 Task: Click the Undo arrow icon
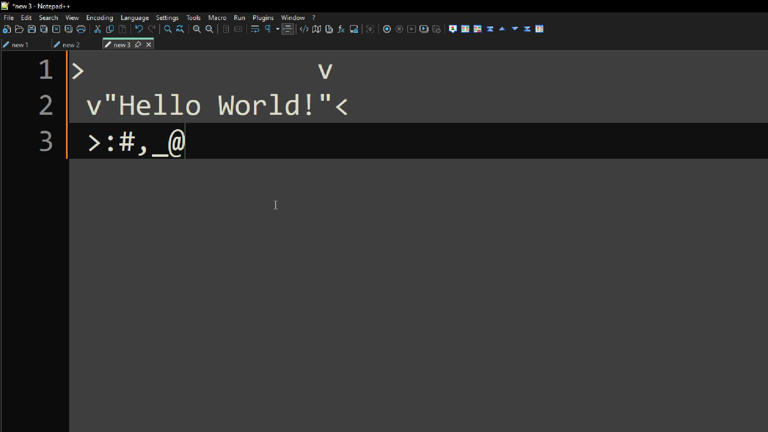[139, 29]
